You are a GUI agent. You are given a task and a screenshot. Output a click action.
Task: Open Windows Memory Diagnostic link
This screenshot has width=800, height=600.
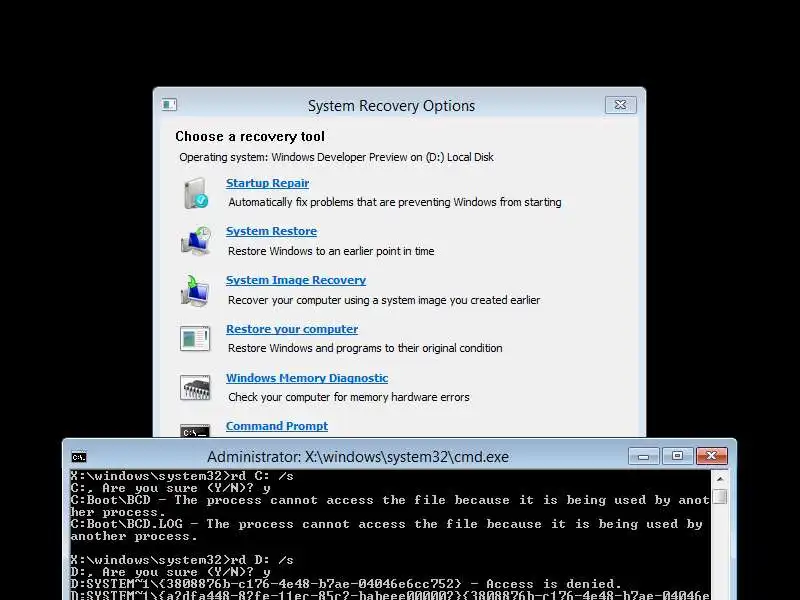coord(307,378)
